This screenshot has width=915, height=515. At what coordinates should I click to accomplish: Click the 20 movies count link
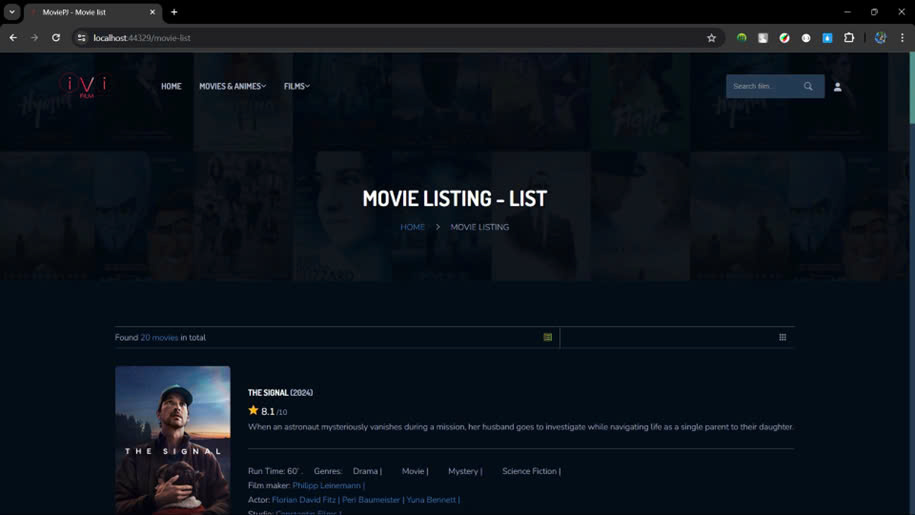pyautogui.click(x=159, y=338)
